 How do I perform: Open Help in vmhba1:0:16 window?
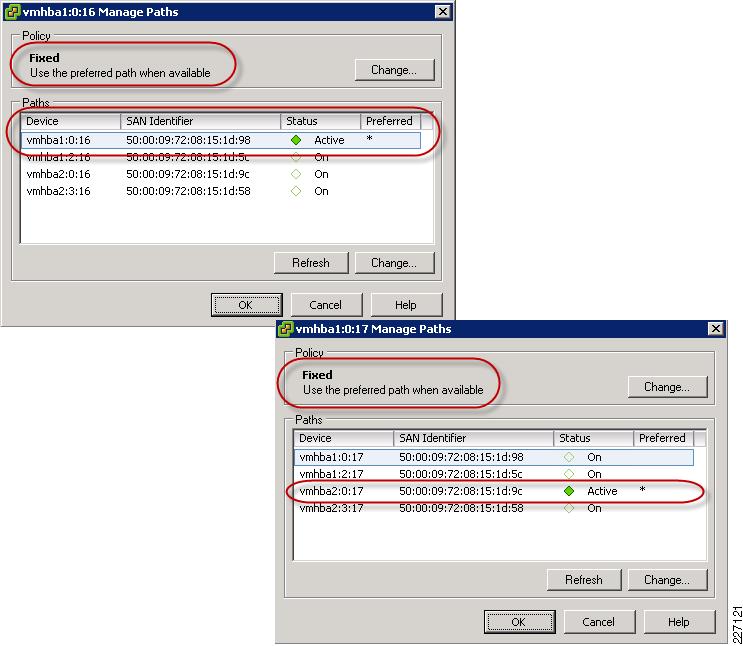406,305
